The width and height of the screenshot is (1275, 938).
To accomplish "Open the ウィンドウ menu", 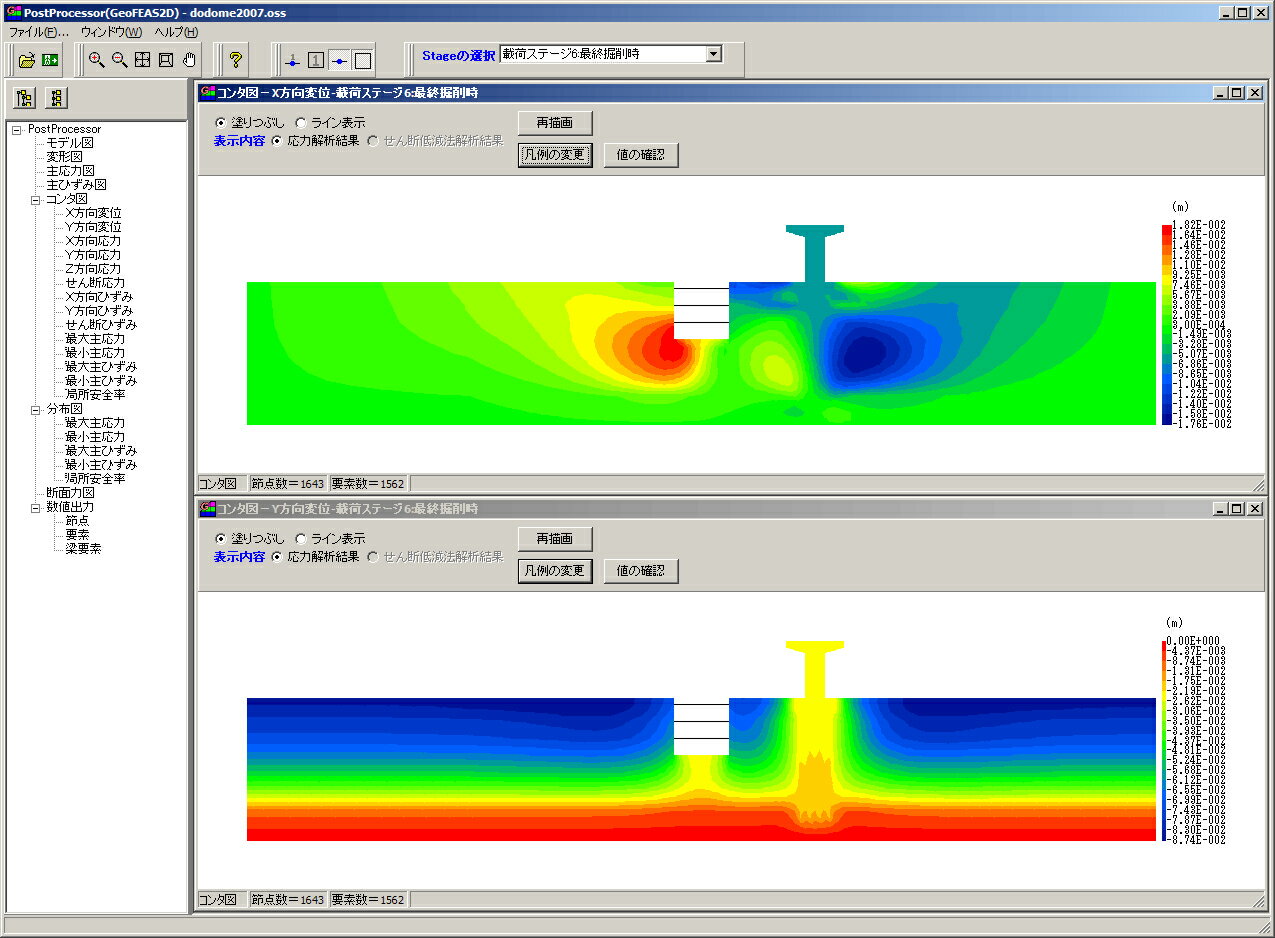I will point(111,32).
